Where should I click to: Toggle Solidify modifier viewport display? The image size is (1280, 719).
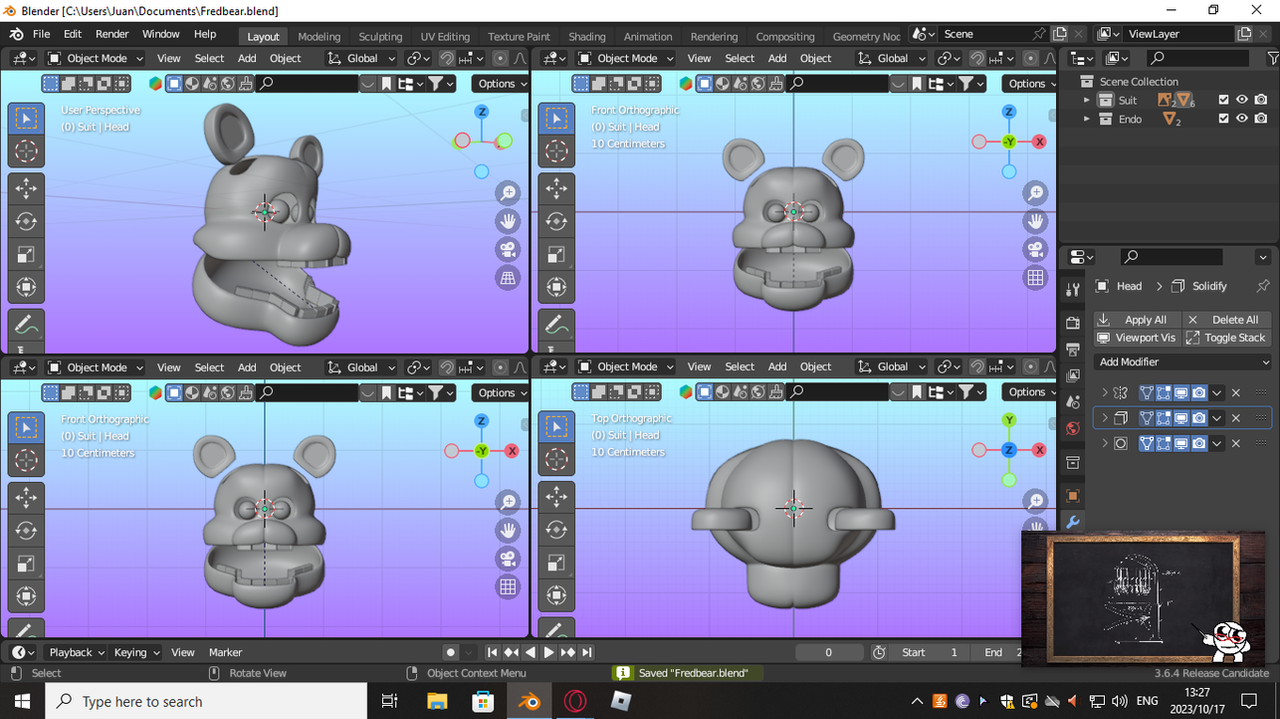click(1181, 418)
